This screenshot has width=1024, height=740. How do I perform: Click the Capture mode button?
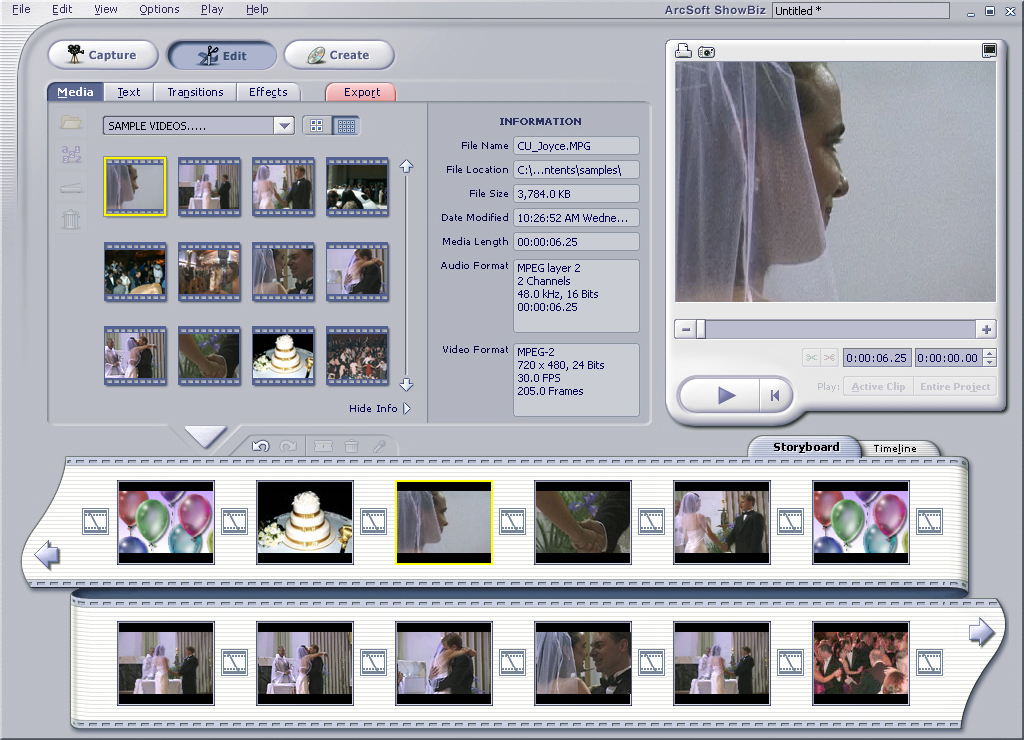click(x=103, y=55)
